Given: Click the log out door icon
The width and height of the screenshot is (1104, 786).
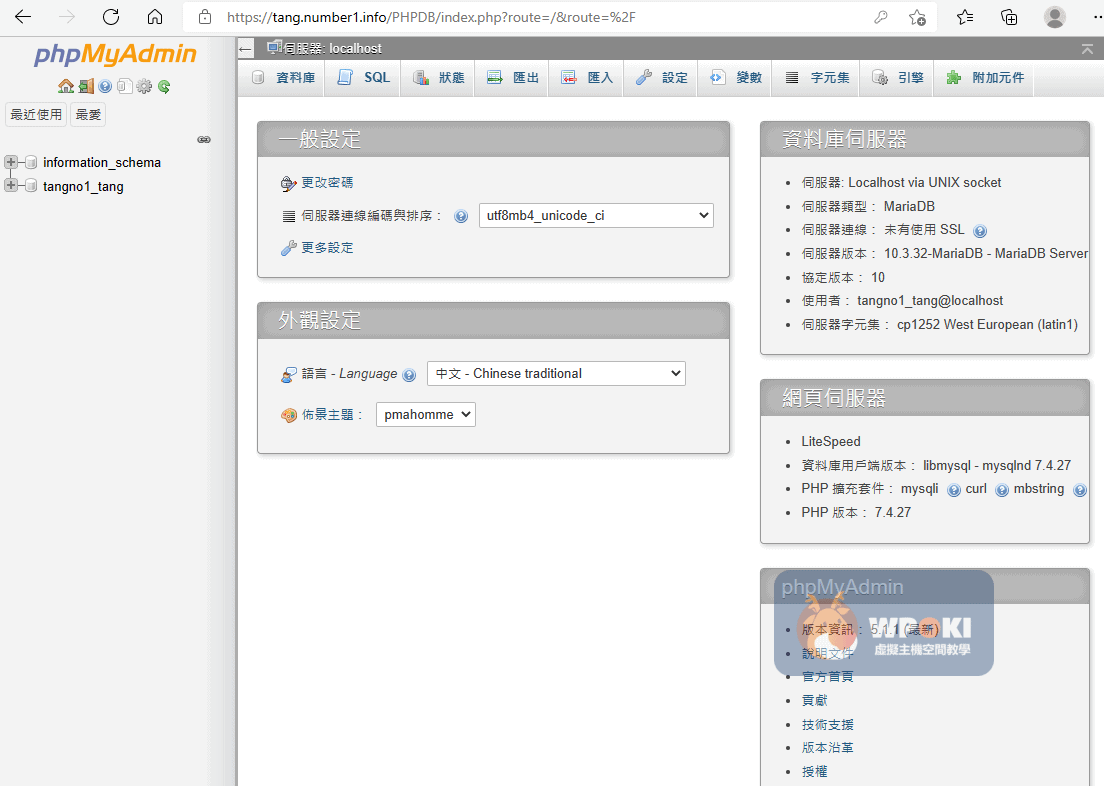Looking at the screenshot, I should tap(86, 87).
